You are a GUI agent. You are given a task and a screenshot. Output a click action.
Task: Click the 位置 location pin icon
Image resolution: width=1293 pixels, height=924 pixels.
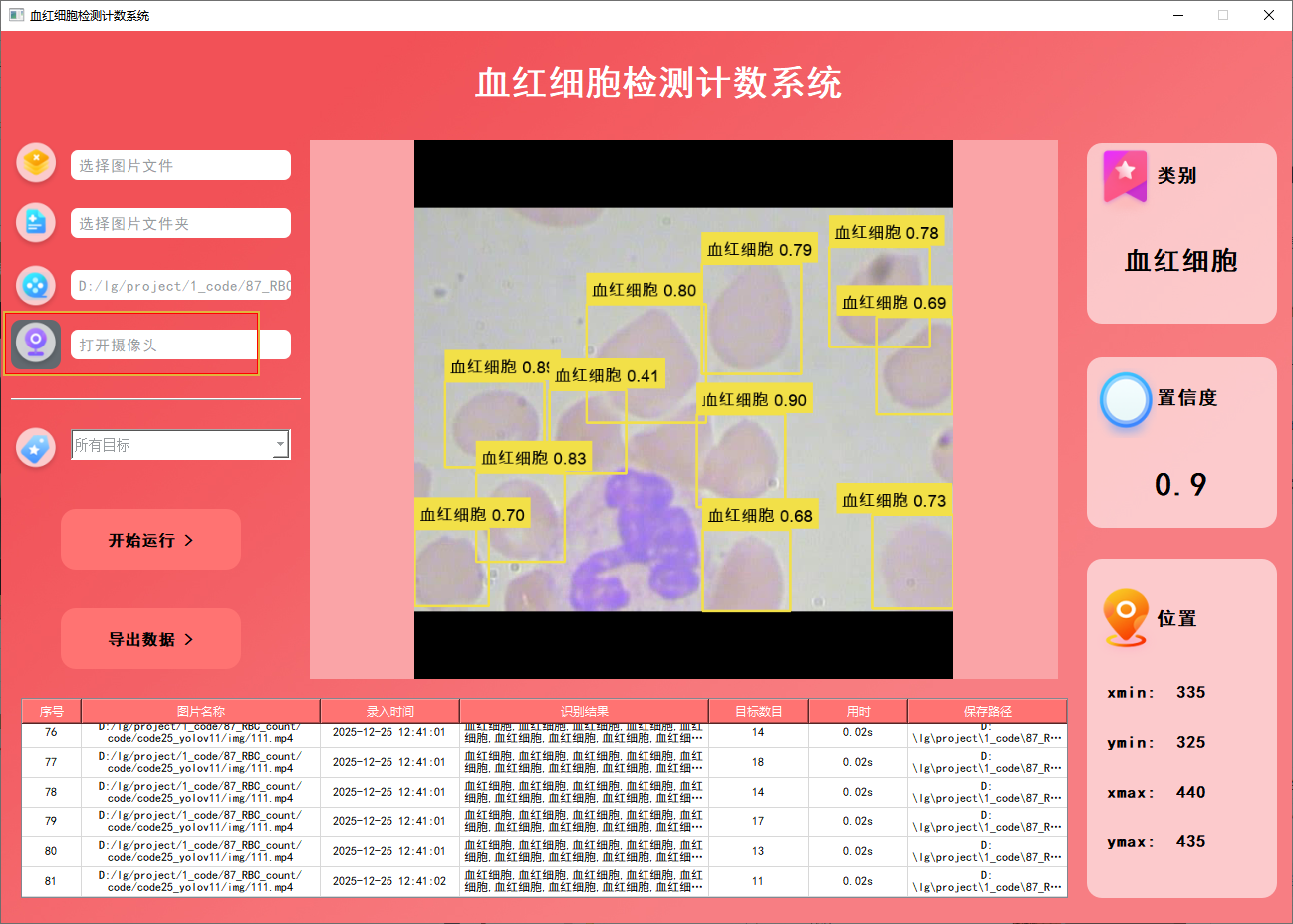(x=1126, y=618)
